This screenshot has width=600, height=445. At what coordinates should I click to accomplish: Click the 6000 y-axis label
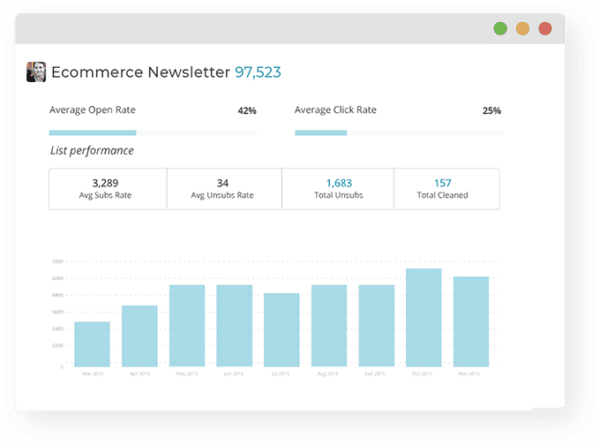[57, 278]
